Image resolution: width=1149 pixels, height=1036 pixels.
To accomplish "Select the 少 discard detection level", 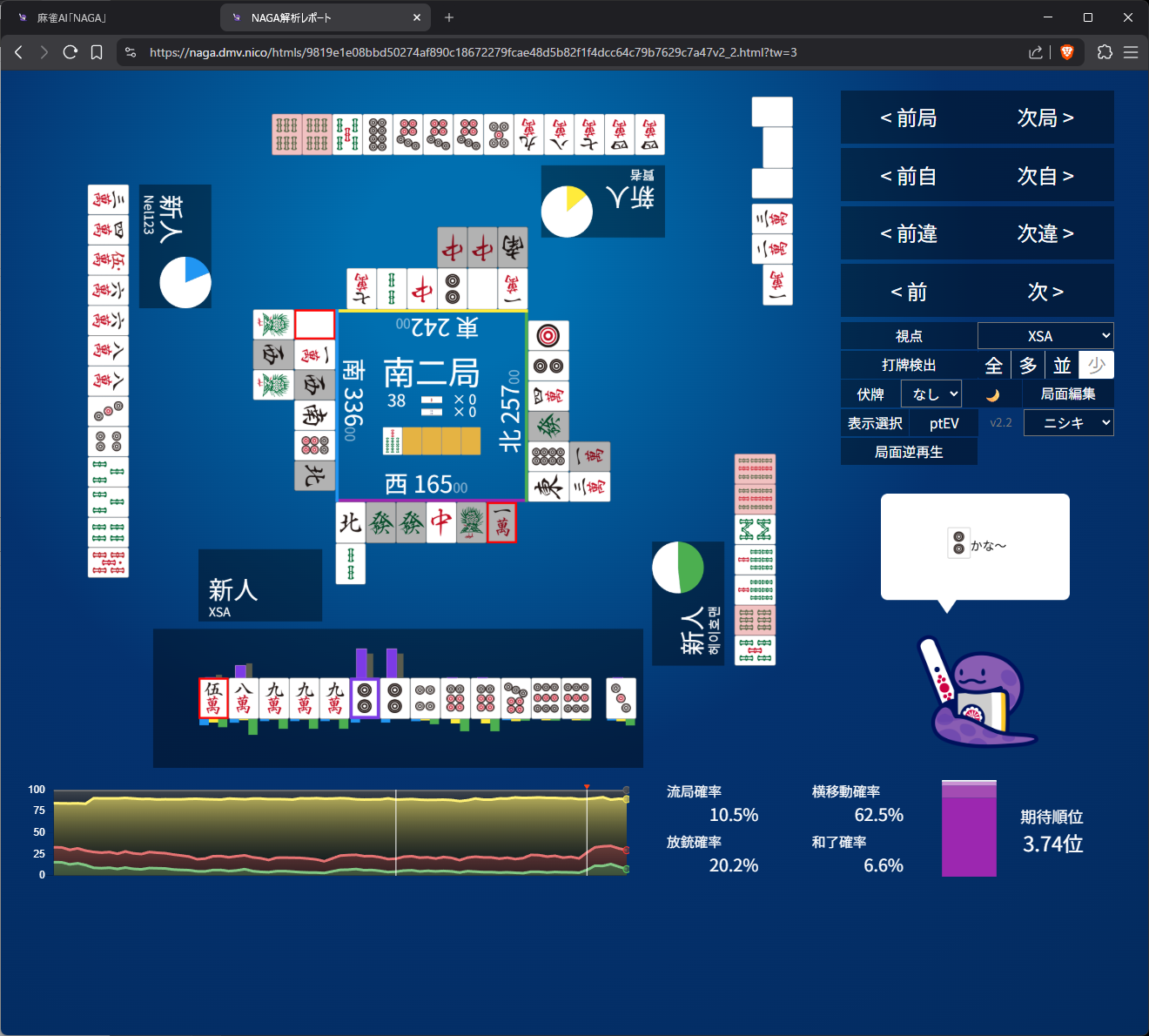I will point(1096,366).
